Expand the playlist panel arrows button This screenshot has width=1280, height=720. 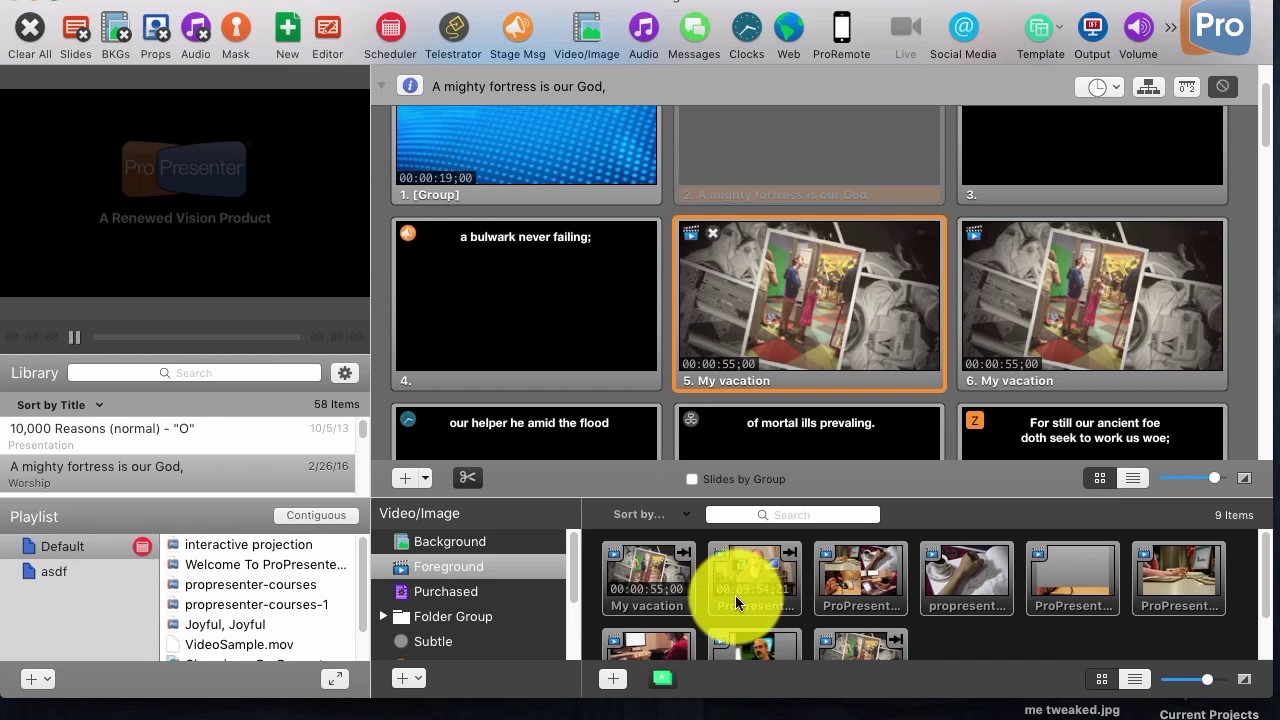[x=335, y=679]
